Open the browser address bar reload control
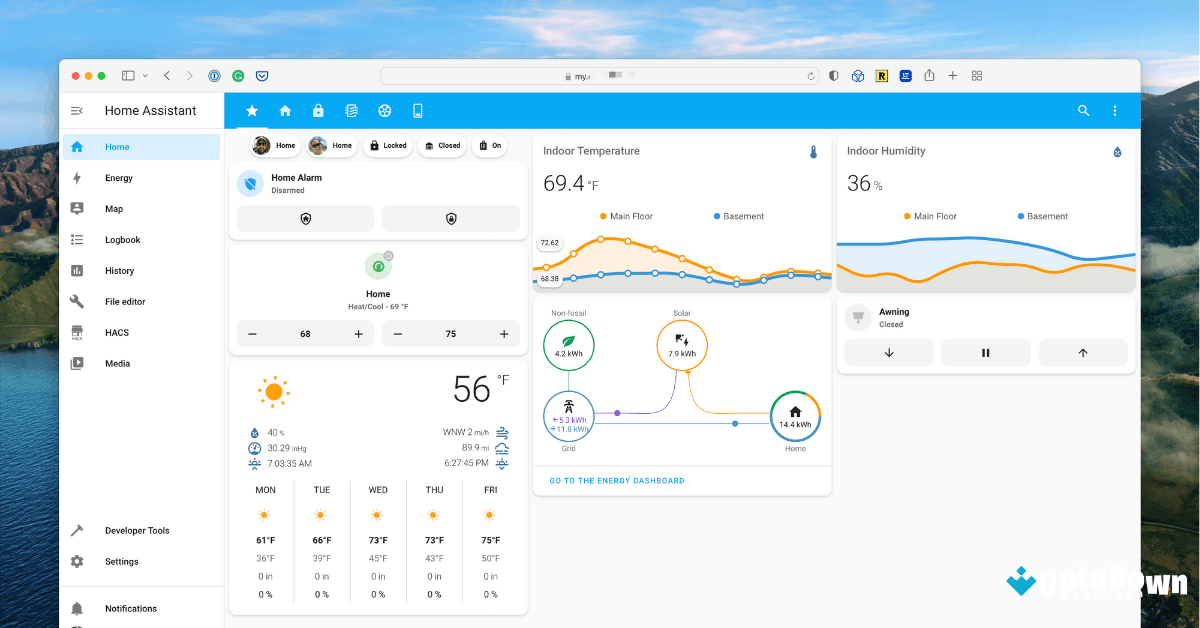The width and height of the screenshot is (1200, 628). (811, 75)
